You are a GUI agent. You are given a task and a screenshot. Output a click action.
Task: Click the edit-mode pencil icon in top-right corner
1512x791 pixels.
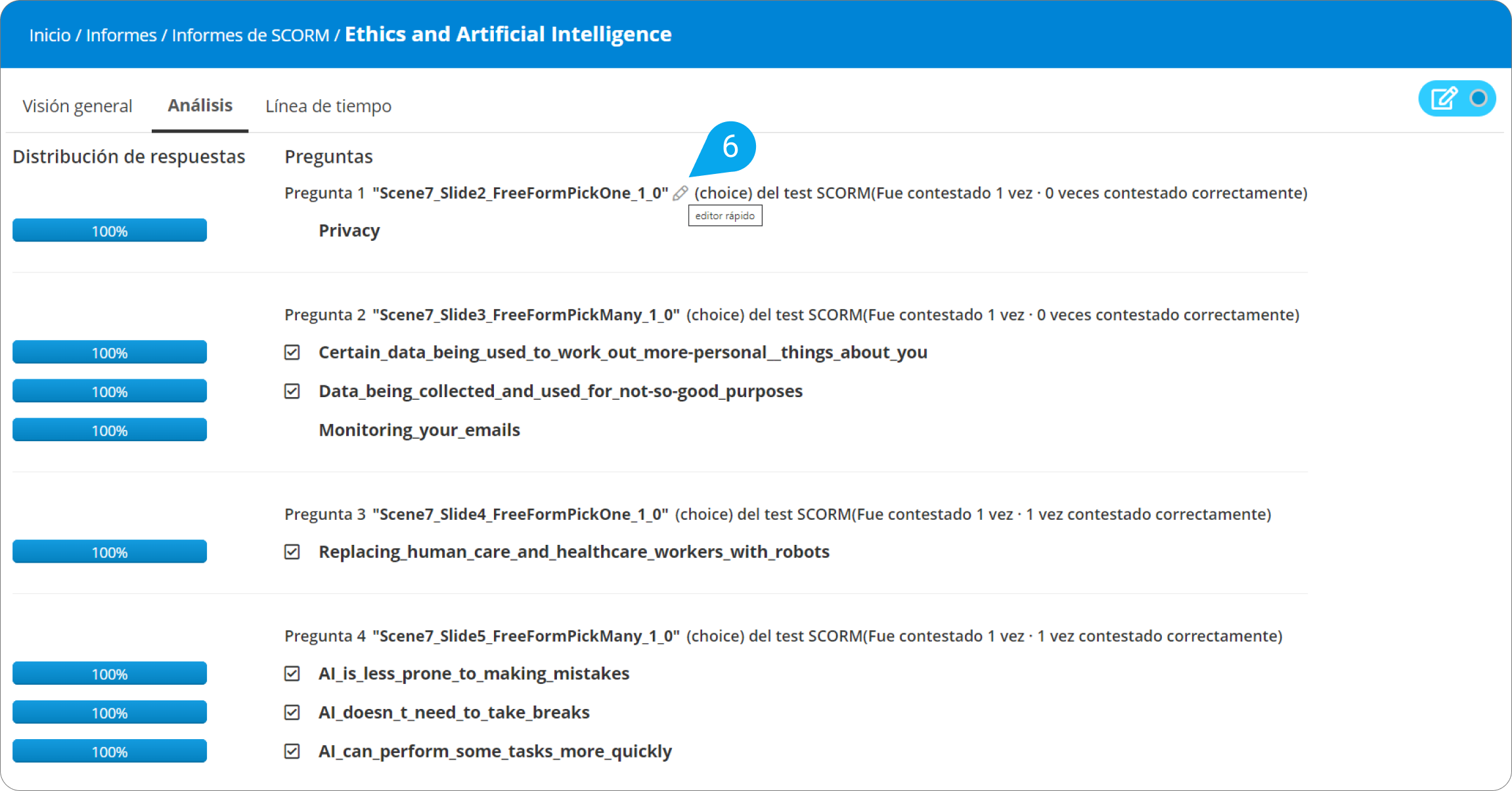tap(1444, 98)
